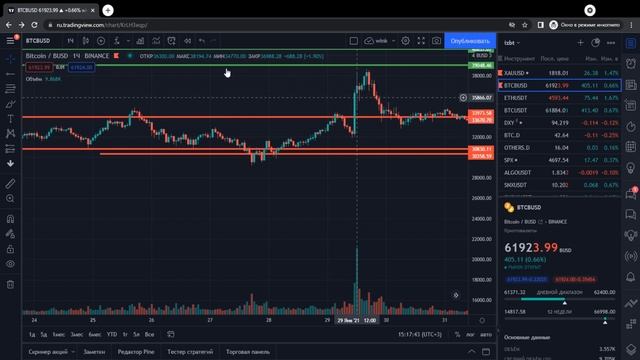Screen dimensions: 640x360
Task: Set range to Все
Action: [x=149, y=334]
